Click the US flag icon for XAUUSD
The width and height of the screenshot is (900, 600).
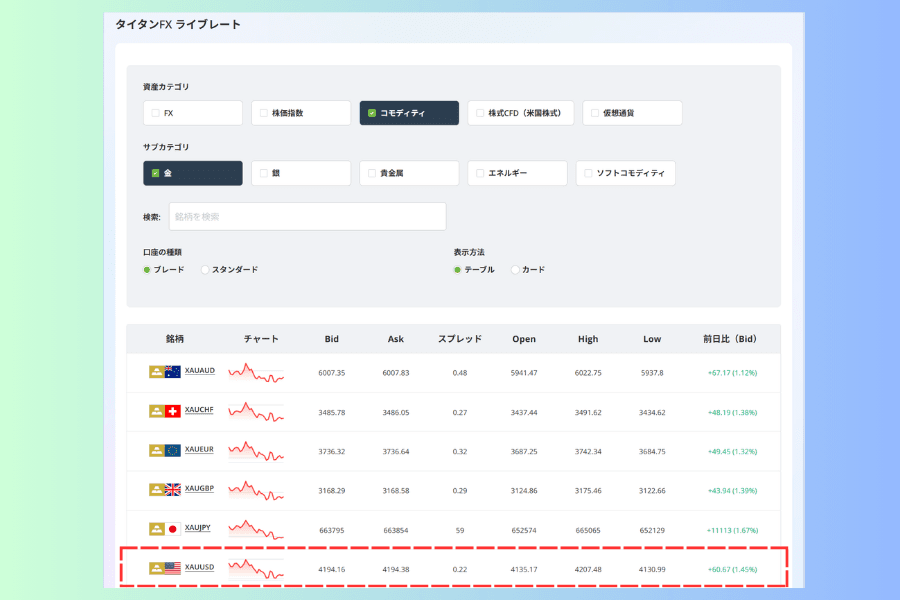tap(173, 568)
